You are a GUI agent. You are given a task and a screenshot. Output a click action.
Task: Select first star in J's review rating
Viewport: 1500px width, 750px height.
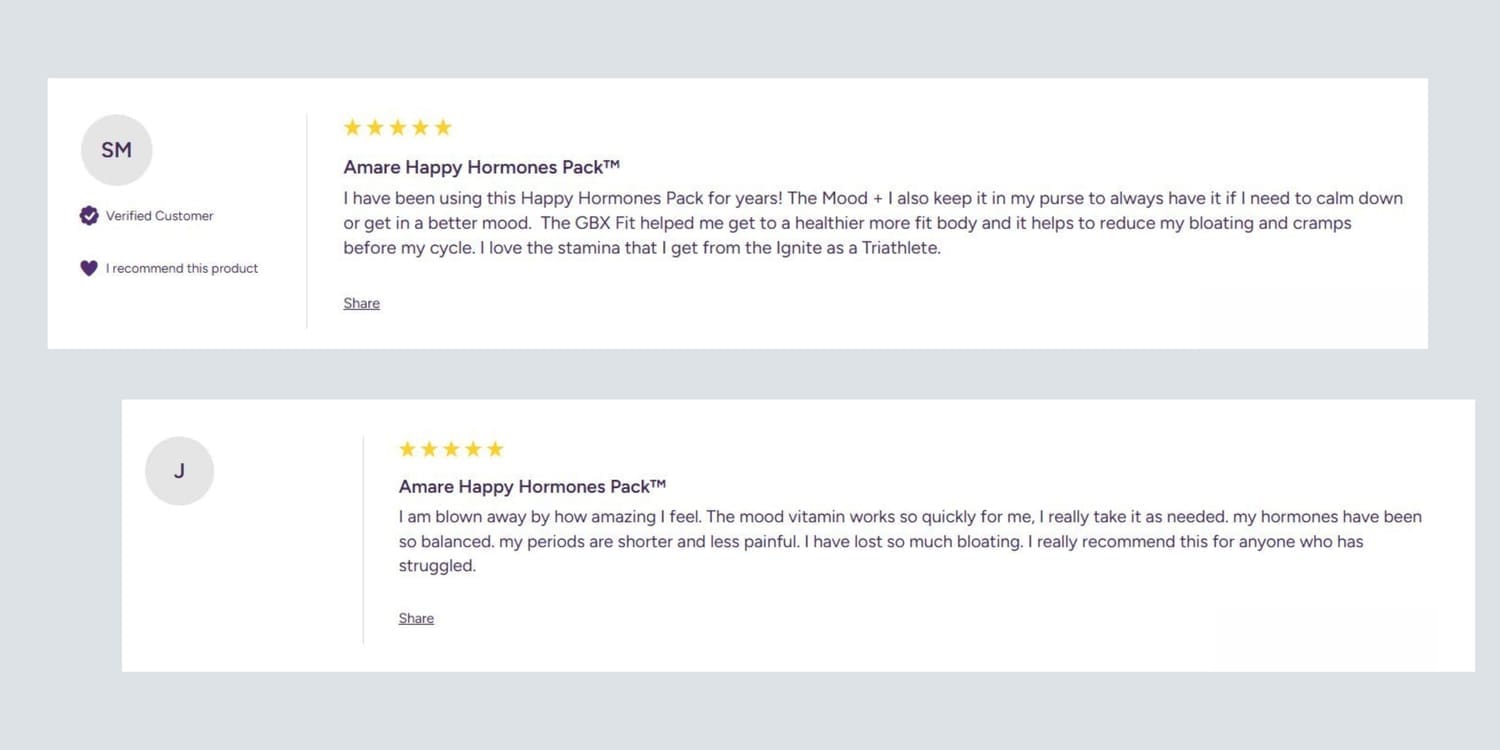tap(407, 449)
